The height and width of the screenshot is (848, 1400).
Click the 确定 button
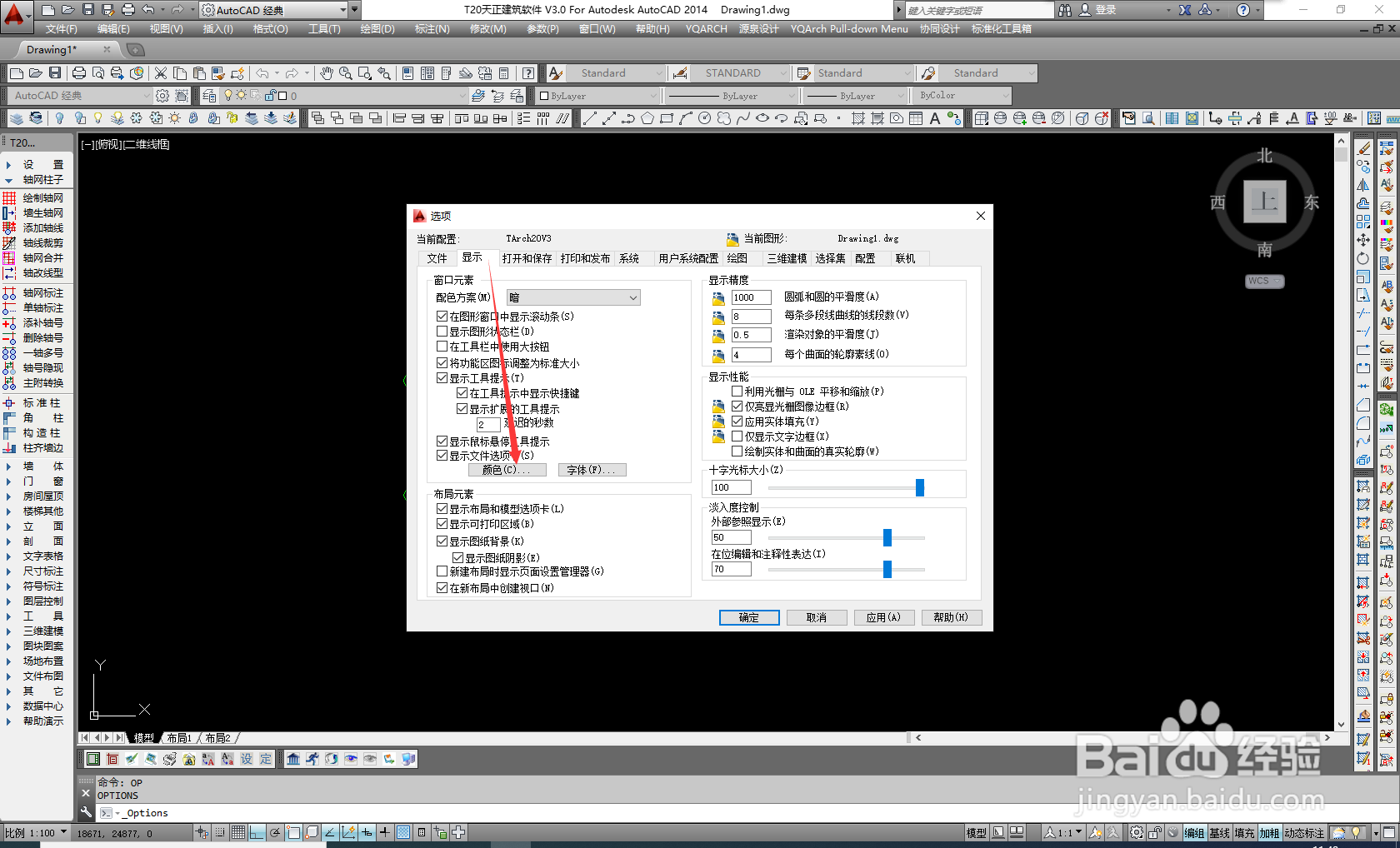coord(749,617)
